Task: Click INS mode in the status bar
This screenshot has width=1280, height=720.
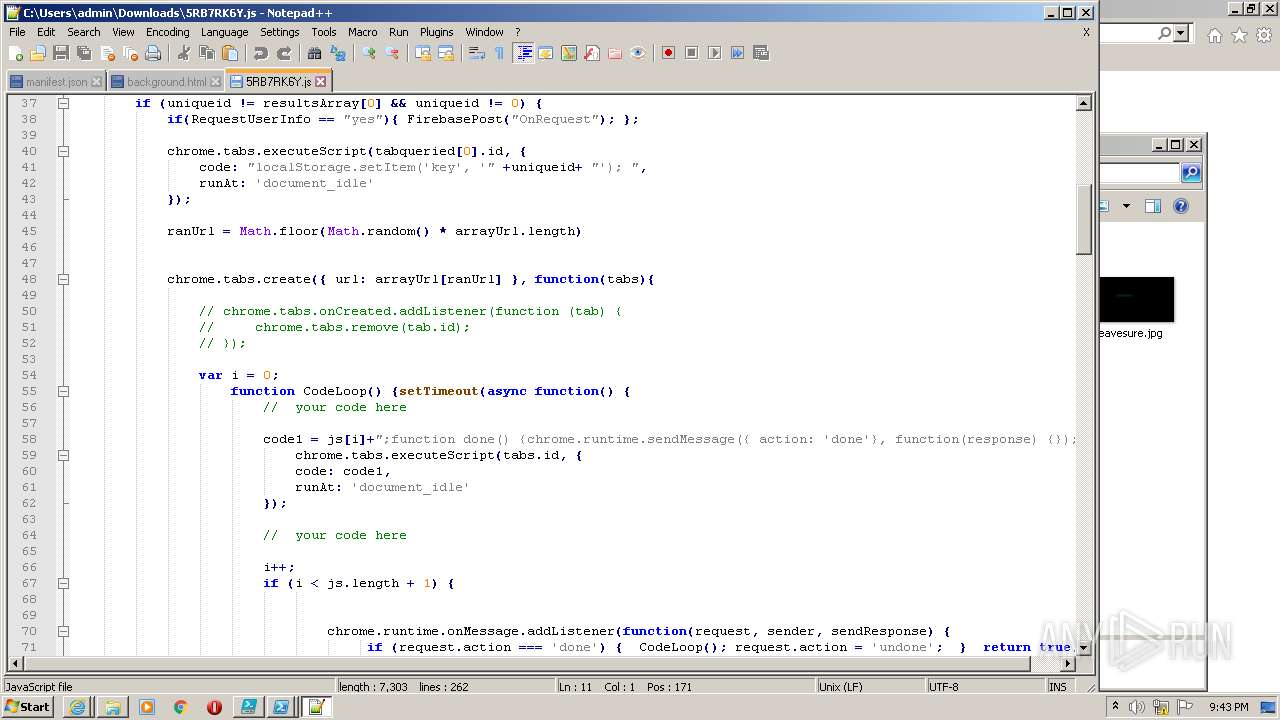Action: click(1057, 687)
